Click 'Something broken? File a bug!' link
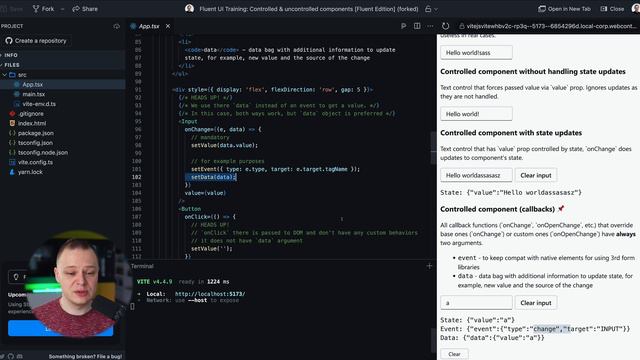Image resolution: width=640 pixels, height=360 pixels. (x=85, y=356)
